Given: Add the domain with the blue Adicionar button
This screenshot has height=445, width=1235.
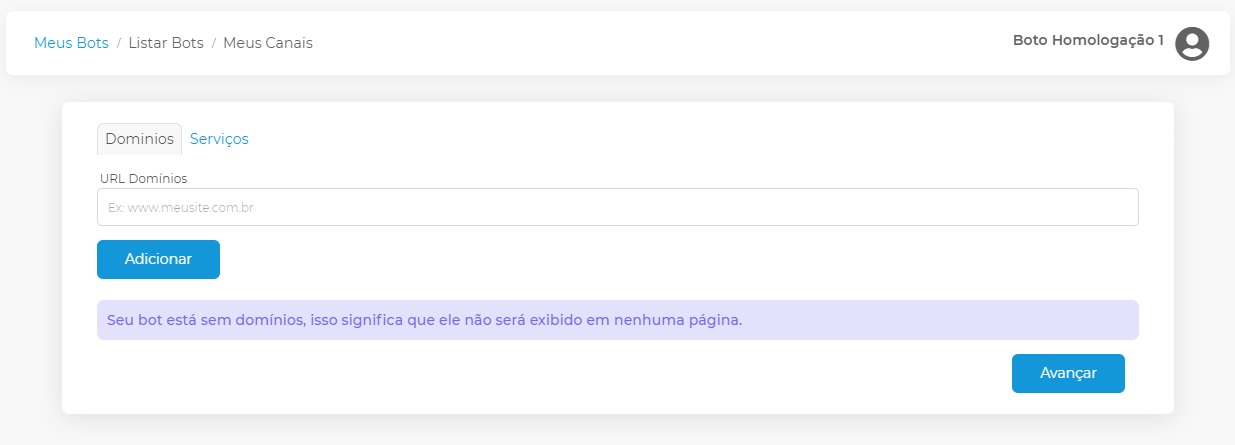Looking at the screenshot, I should [158, 259].
